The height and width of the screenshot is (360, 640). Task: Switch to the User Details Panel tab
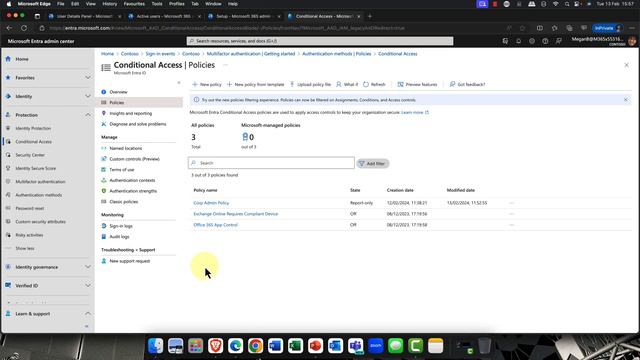tap(84, 16)
